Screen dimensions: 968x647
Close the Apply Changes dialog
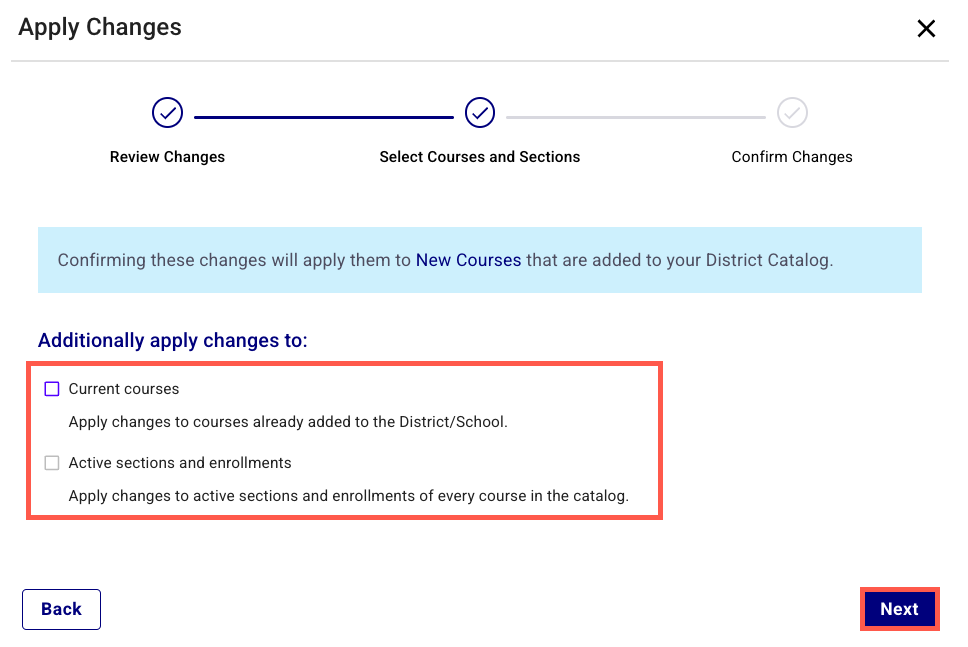pos(925,28)
